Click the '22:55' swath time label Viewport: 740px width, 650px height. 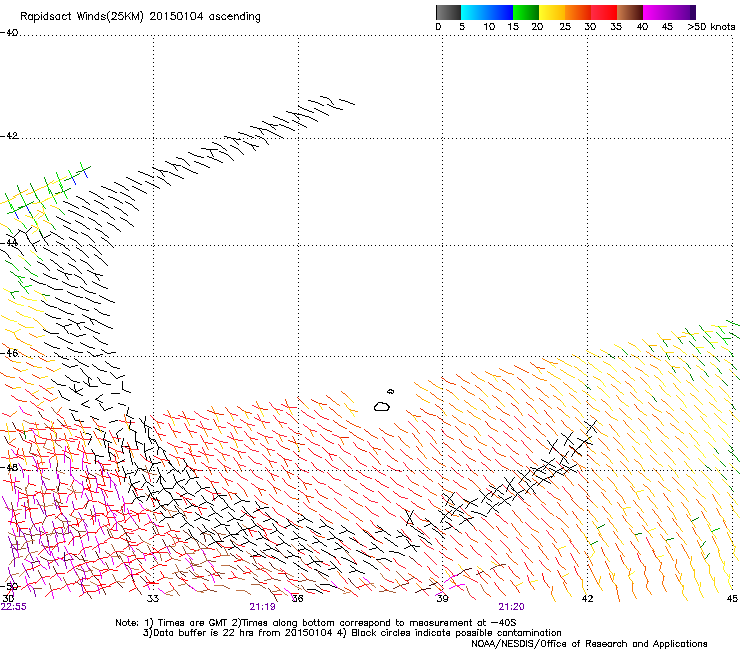pyautogui.click(x=14, y=607)
